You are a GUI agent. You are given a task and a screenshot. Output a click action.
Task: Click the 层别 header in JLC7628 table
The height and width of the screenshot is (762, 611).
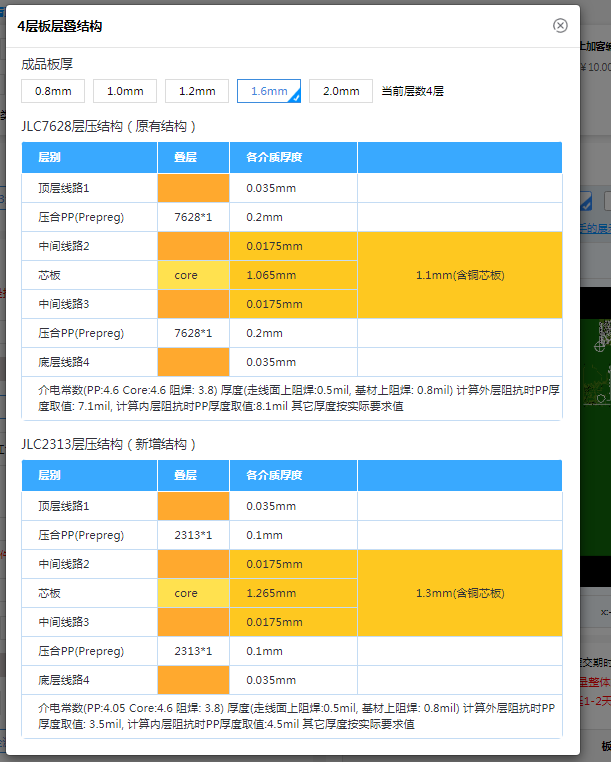click(50, 157)
